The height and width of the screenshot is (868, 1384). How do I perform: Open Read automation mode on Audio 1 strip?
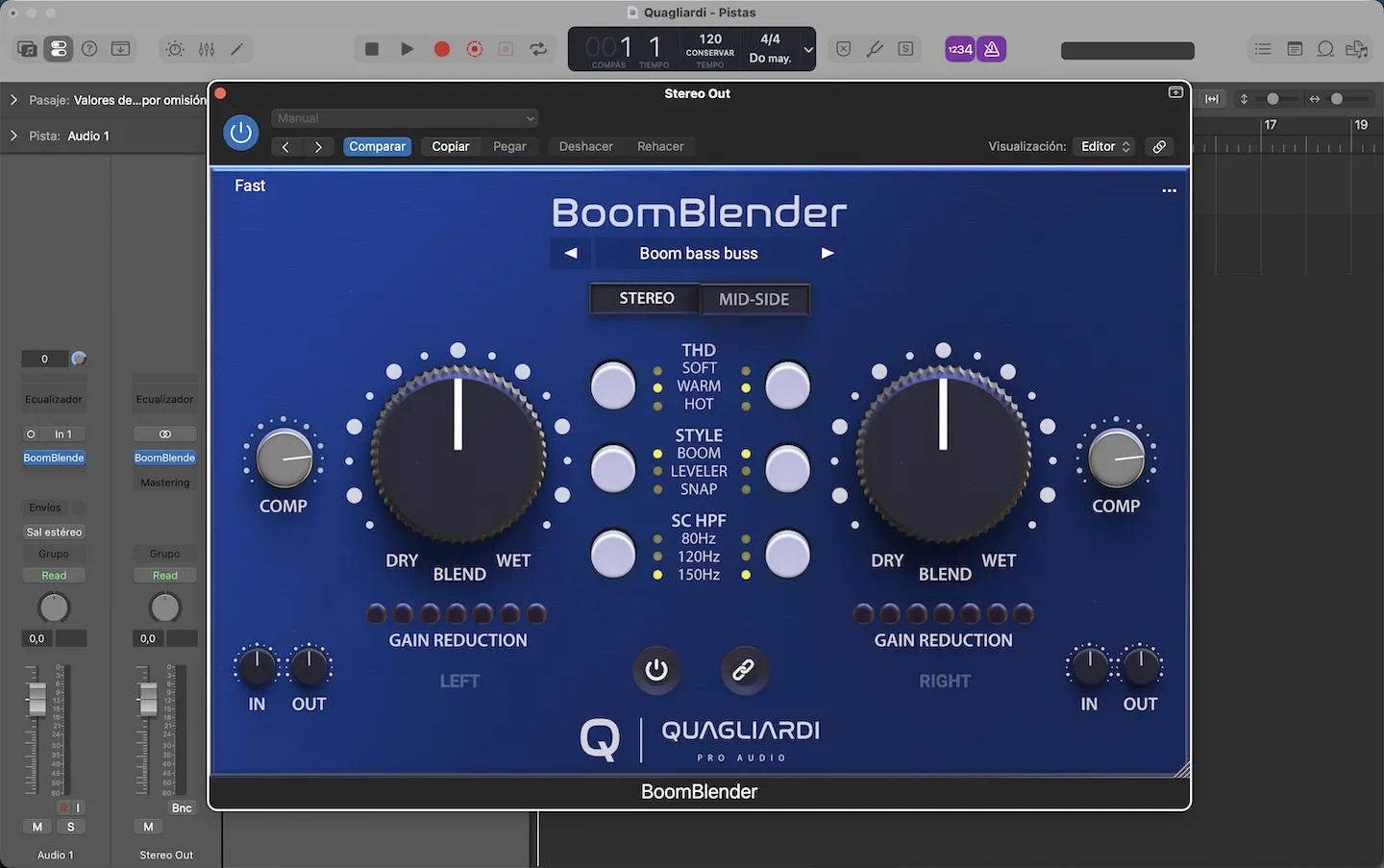(54, 576)
